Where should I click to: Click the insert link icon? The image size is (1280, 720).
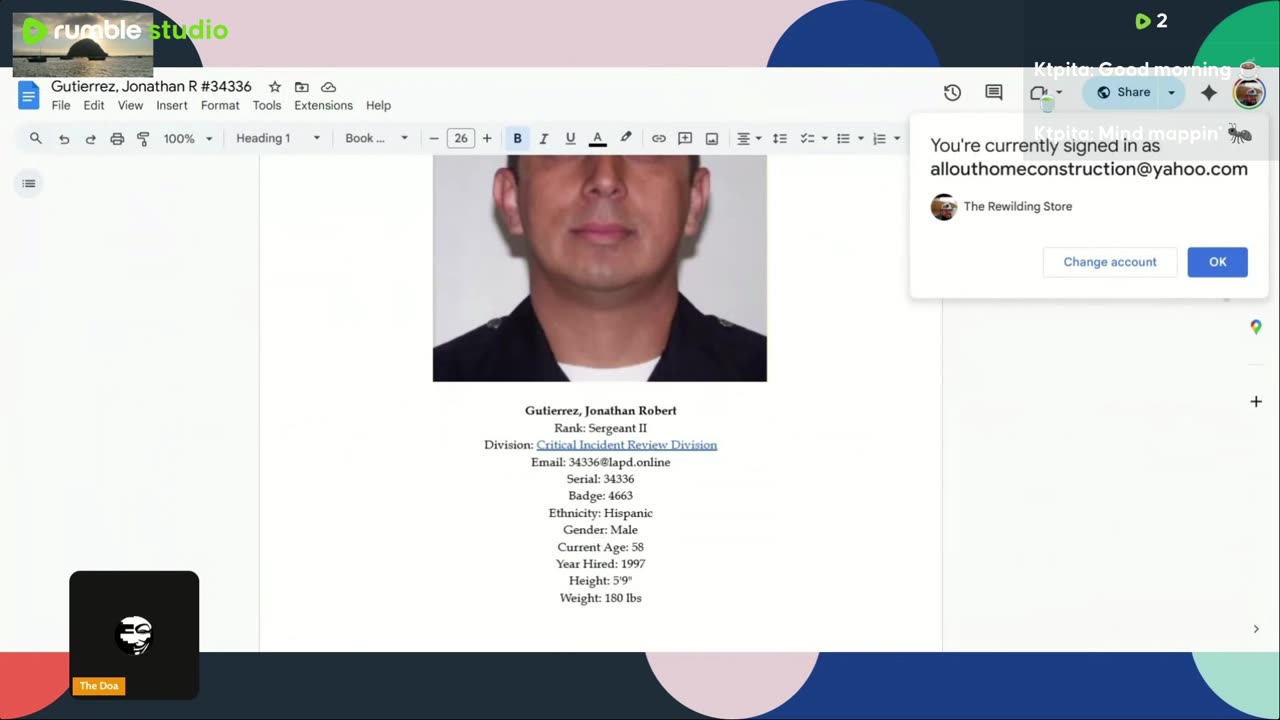(x=658, y=139)
